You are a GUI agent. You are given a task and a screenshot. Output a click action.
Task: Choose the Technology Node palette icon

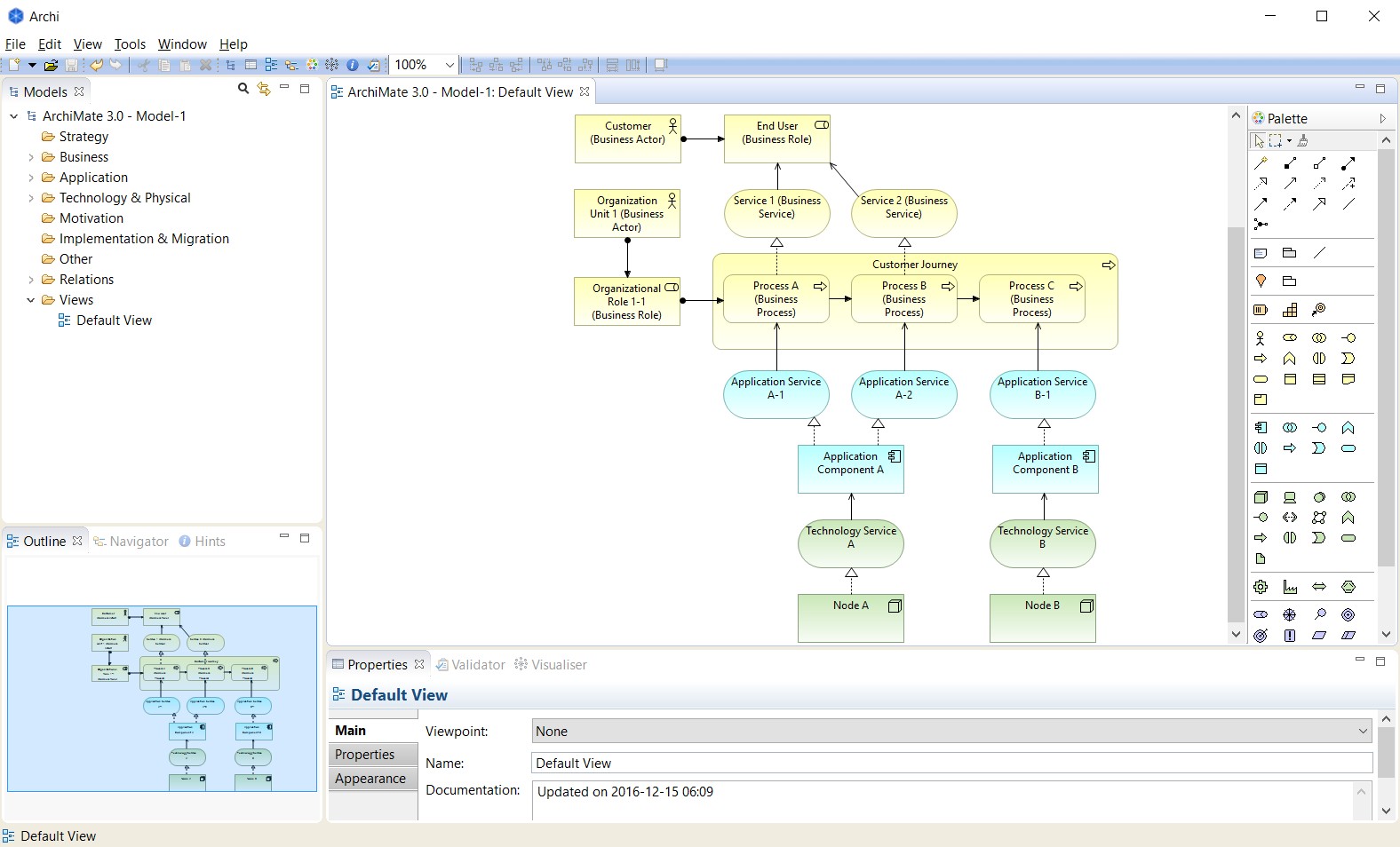click(1260, 497)
